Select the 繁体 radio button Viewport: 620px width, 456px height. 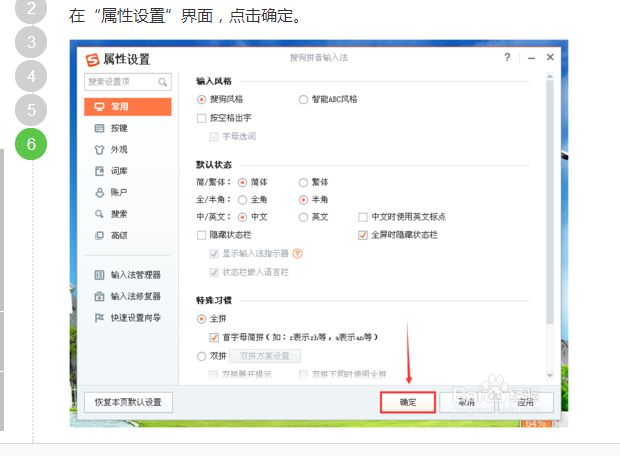tap(303, 182)
